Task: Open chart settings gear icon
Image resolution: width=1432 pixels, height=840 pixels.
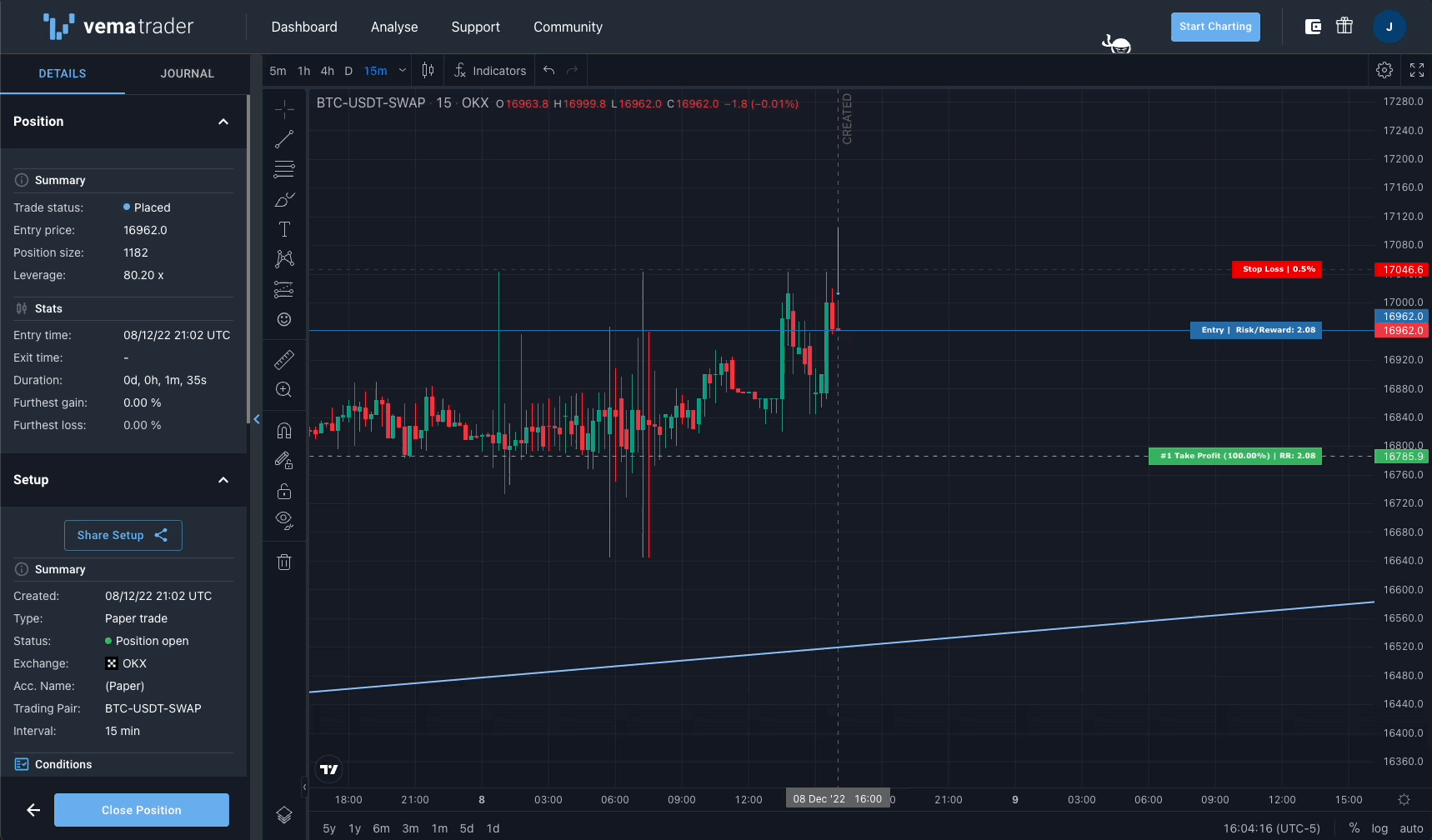Action: 1384,71
